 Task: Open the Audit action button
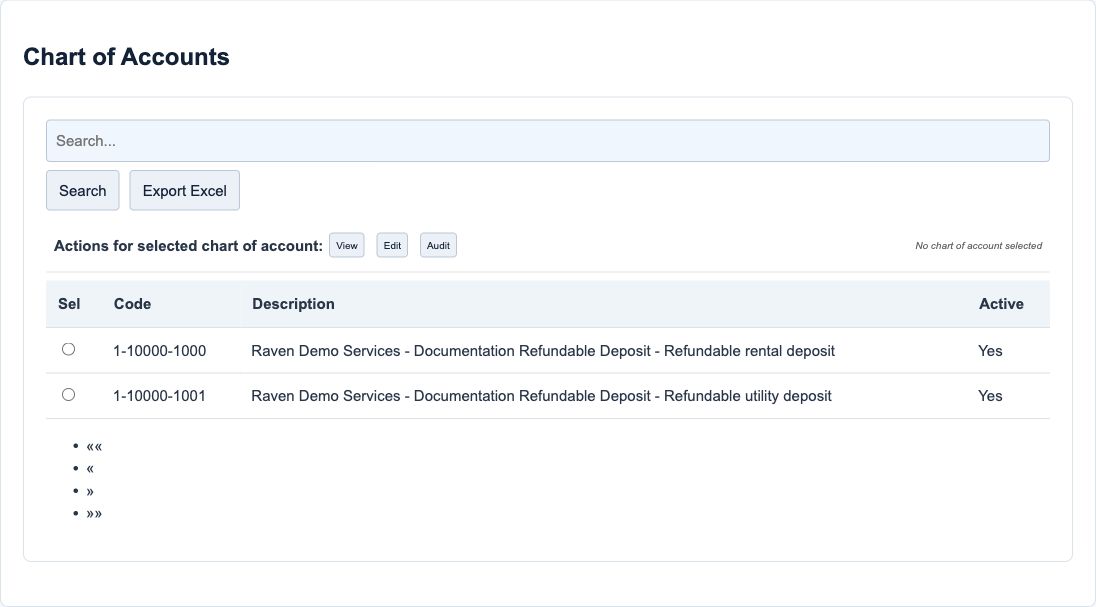tap(438, 245)
